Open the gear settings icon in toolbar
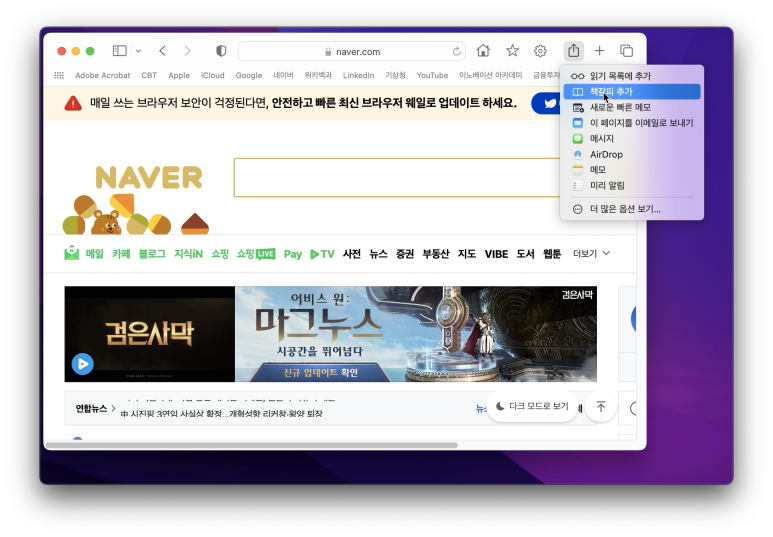The height and width of the screenshot is (537, 773). pos(540,51)
